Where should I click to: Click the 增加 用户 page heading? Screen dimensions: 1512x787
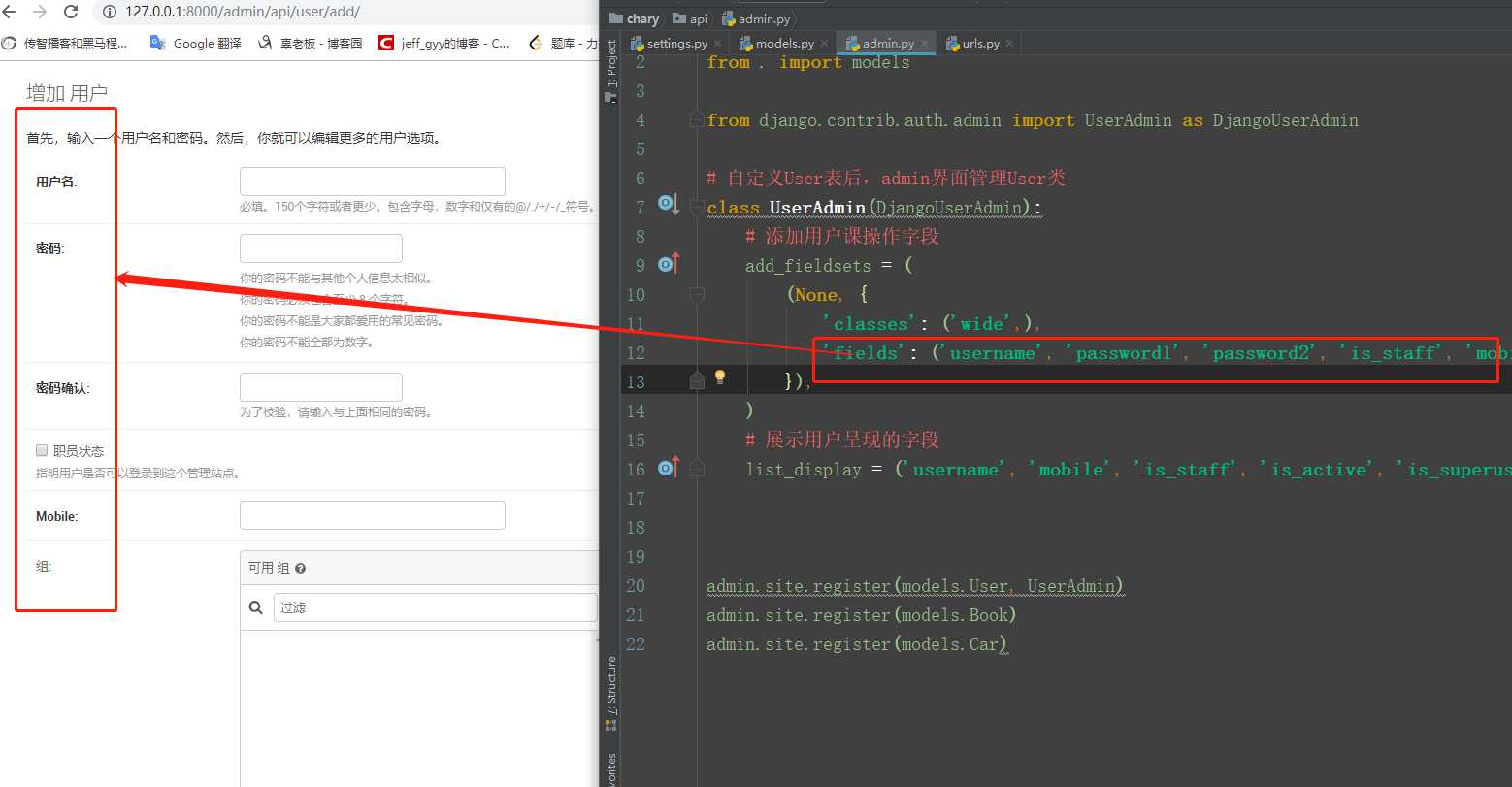tap(67, 94)
